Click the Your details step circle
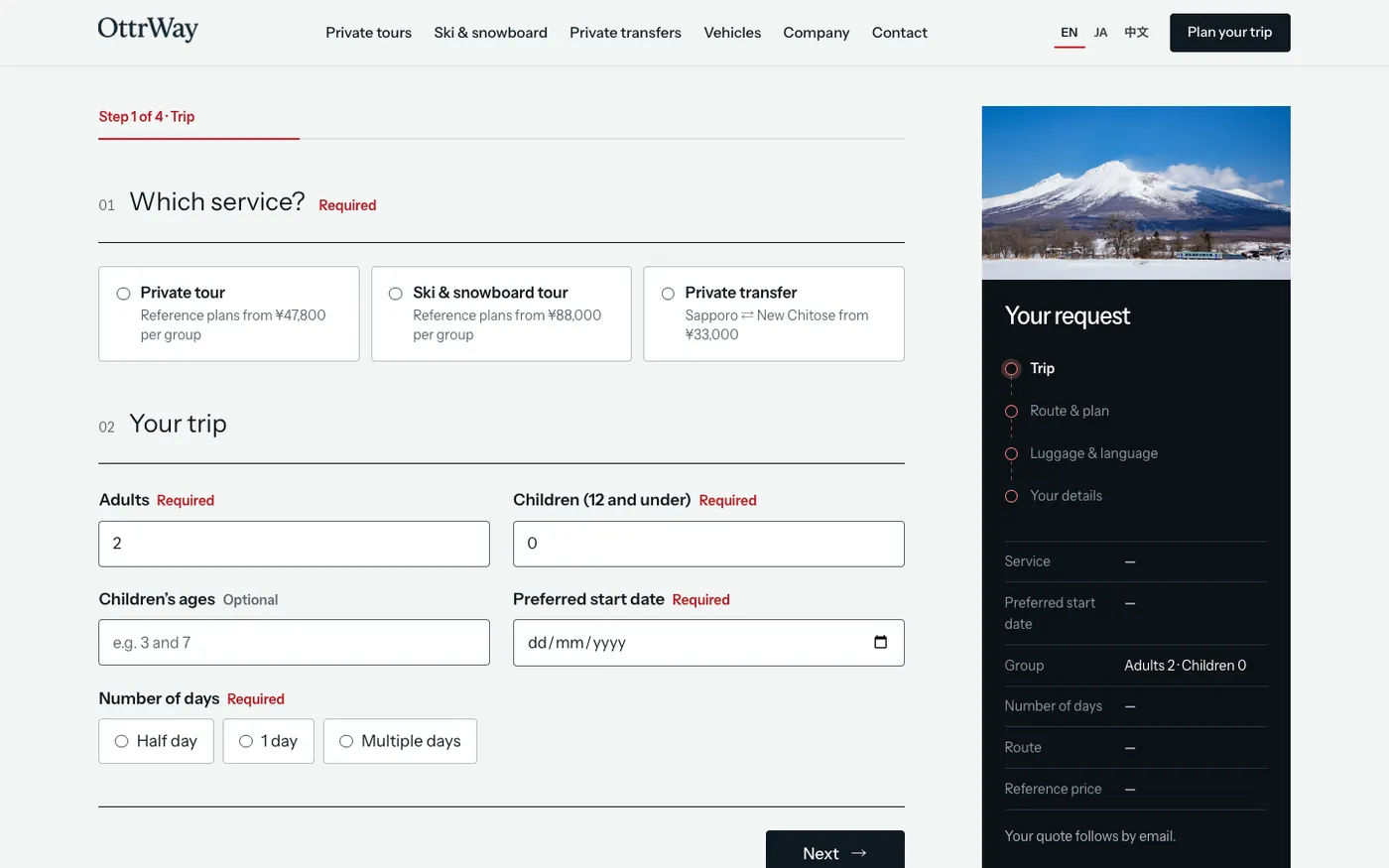The height and width of the screenshot is (868, 1389). [x=1011, y=496]
